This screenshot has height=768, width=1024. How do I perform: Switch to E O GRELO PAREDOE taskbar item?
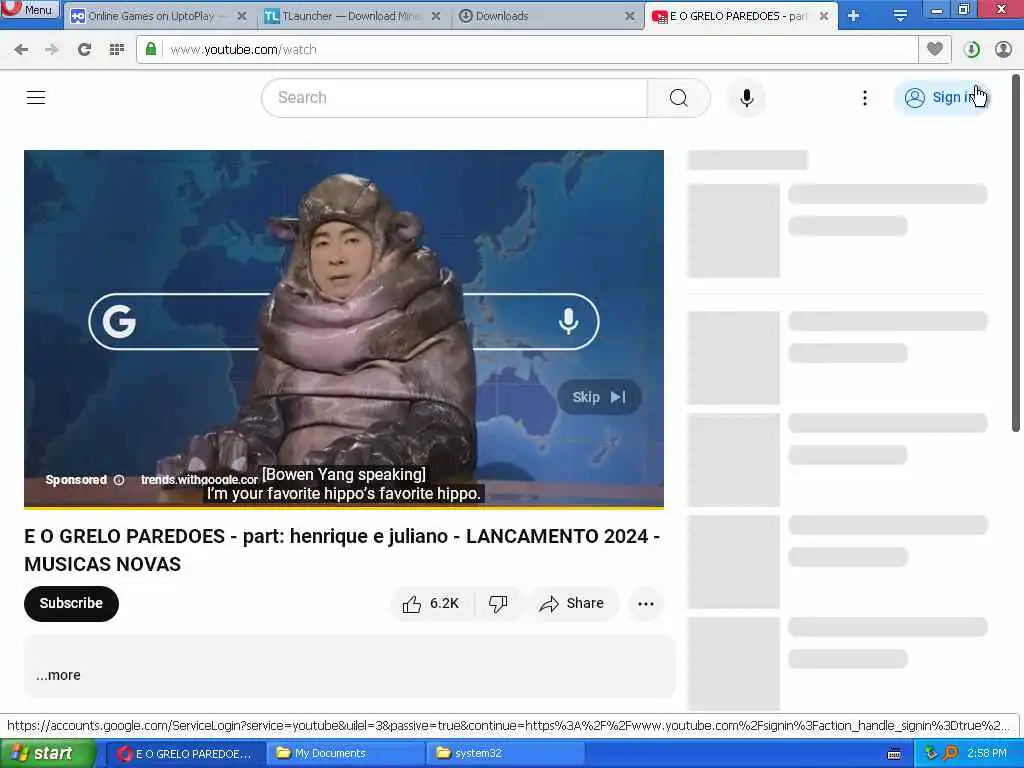tap(185, 754)
